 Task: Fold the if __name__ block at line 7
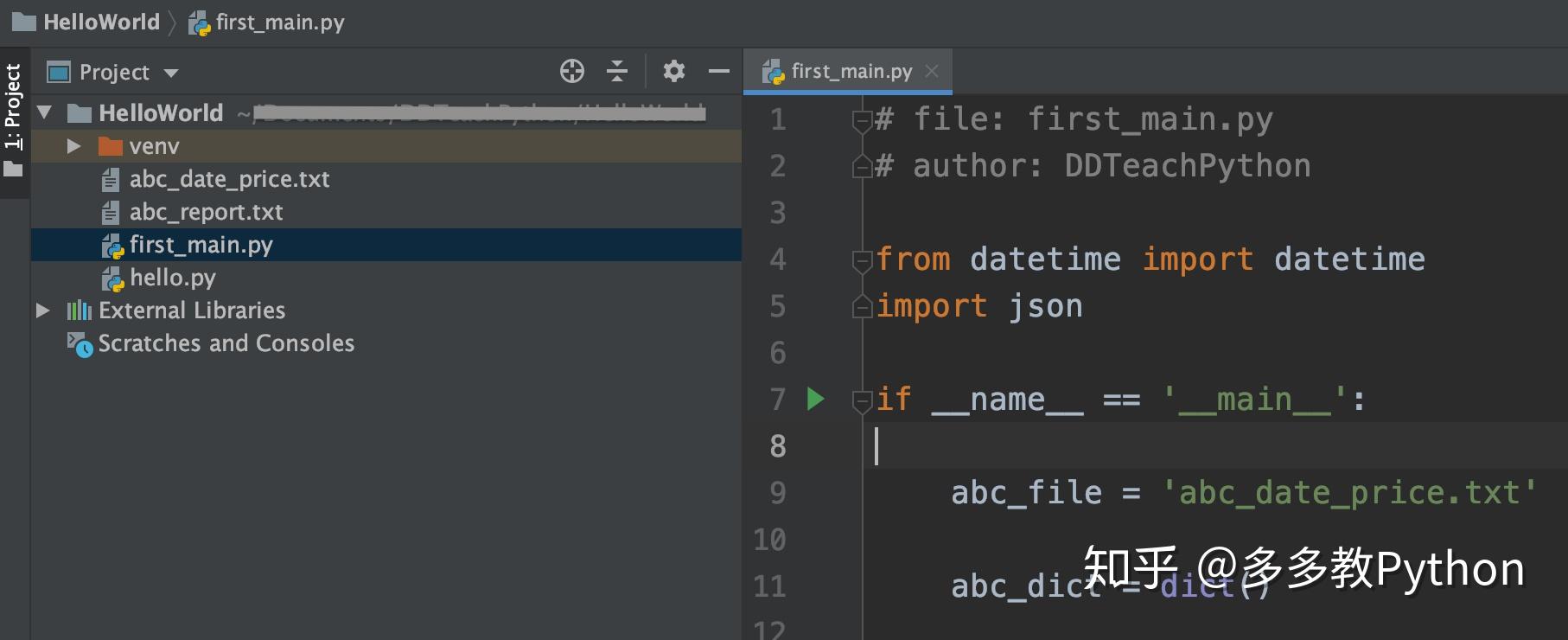point(862,400)
